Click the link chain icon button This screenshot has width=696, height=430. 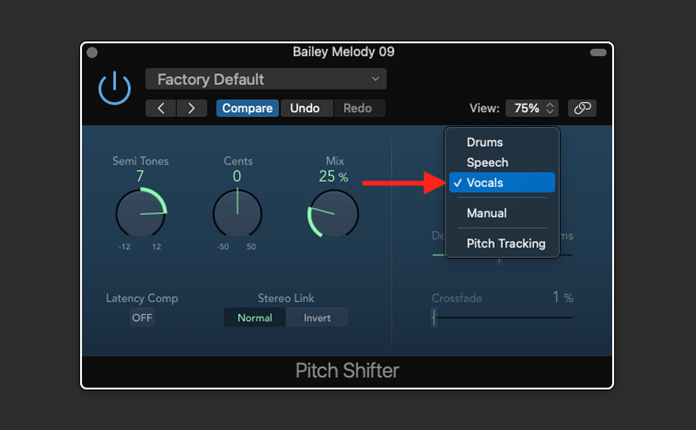582,108
